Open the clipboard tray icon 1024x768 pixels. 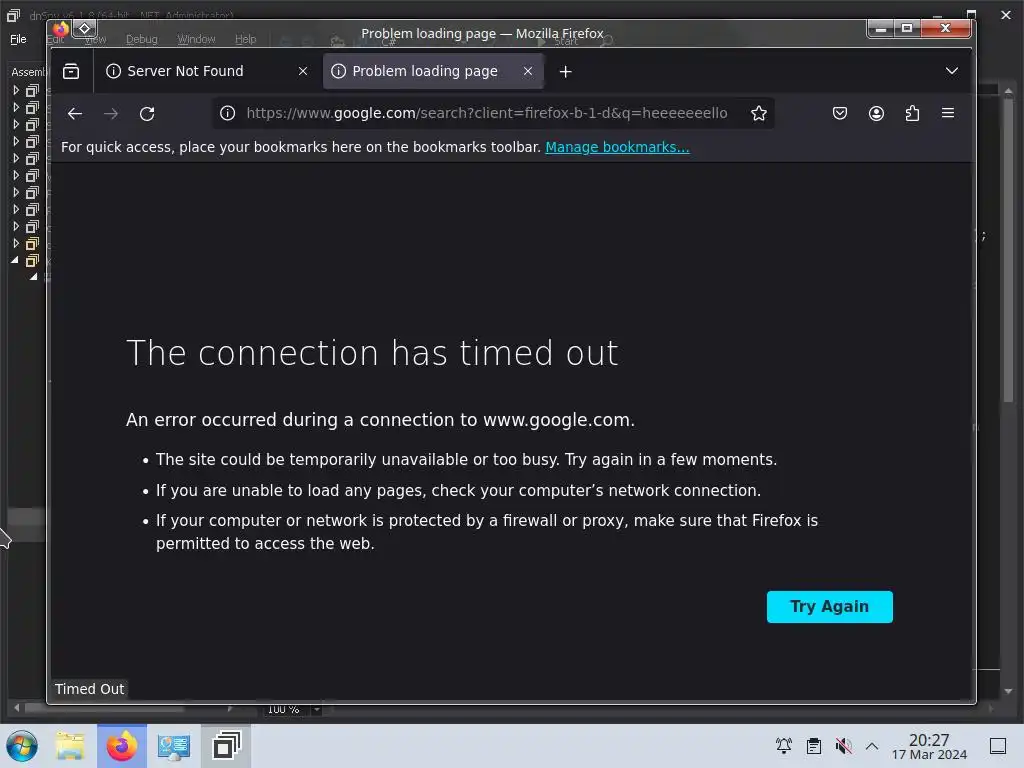click(814, 745)
